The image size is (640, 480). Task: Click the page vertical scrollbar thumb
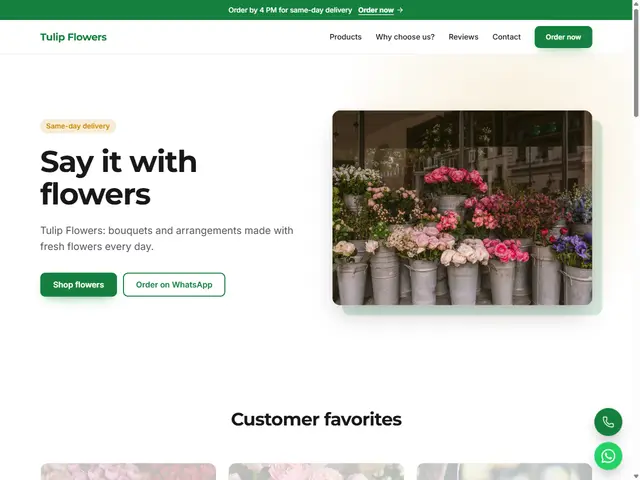636,61
